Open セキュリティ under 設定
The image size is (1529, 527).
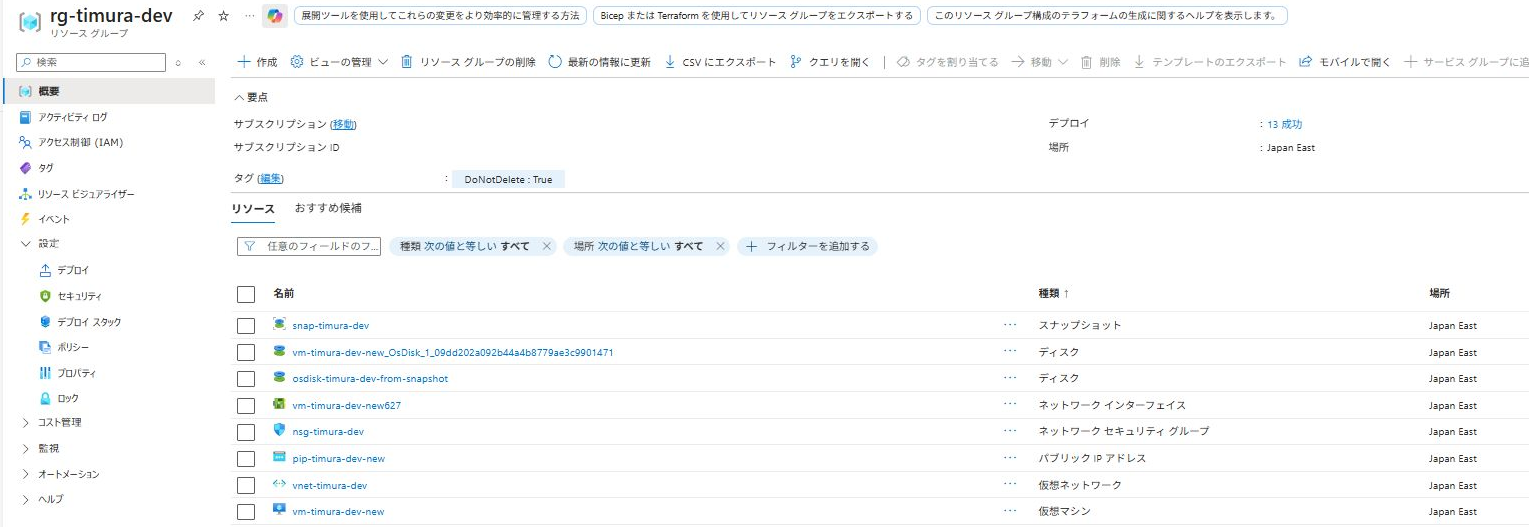click(79, 296)
